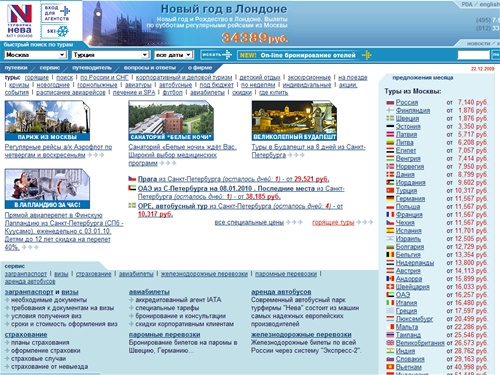Open the лечение и SPA link

tap(134, 93)
